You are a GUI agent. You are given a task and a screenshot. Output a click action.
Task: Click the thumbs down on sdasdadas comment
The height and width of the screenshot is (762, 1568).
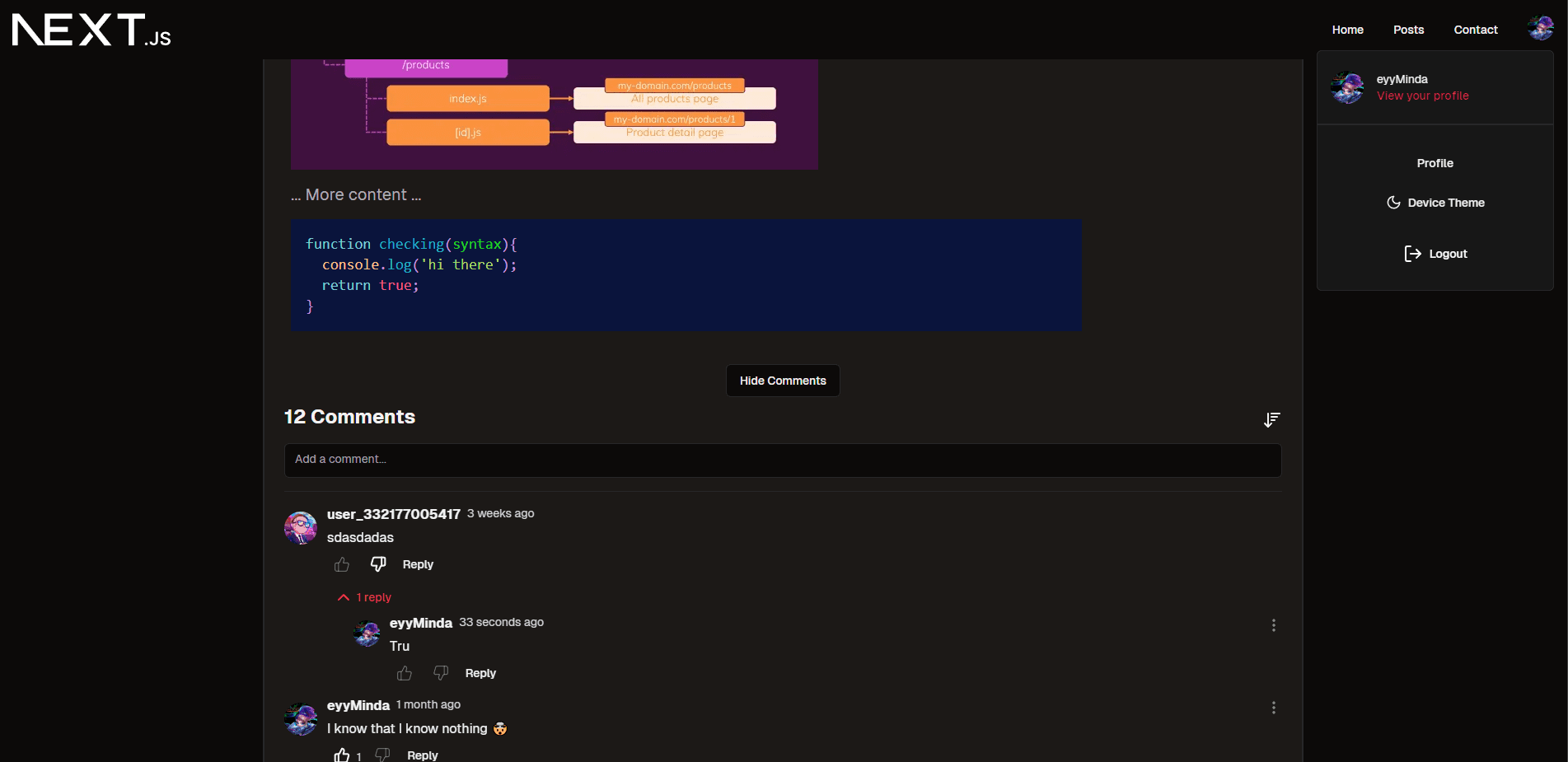point(378,563)
